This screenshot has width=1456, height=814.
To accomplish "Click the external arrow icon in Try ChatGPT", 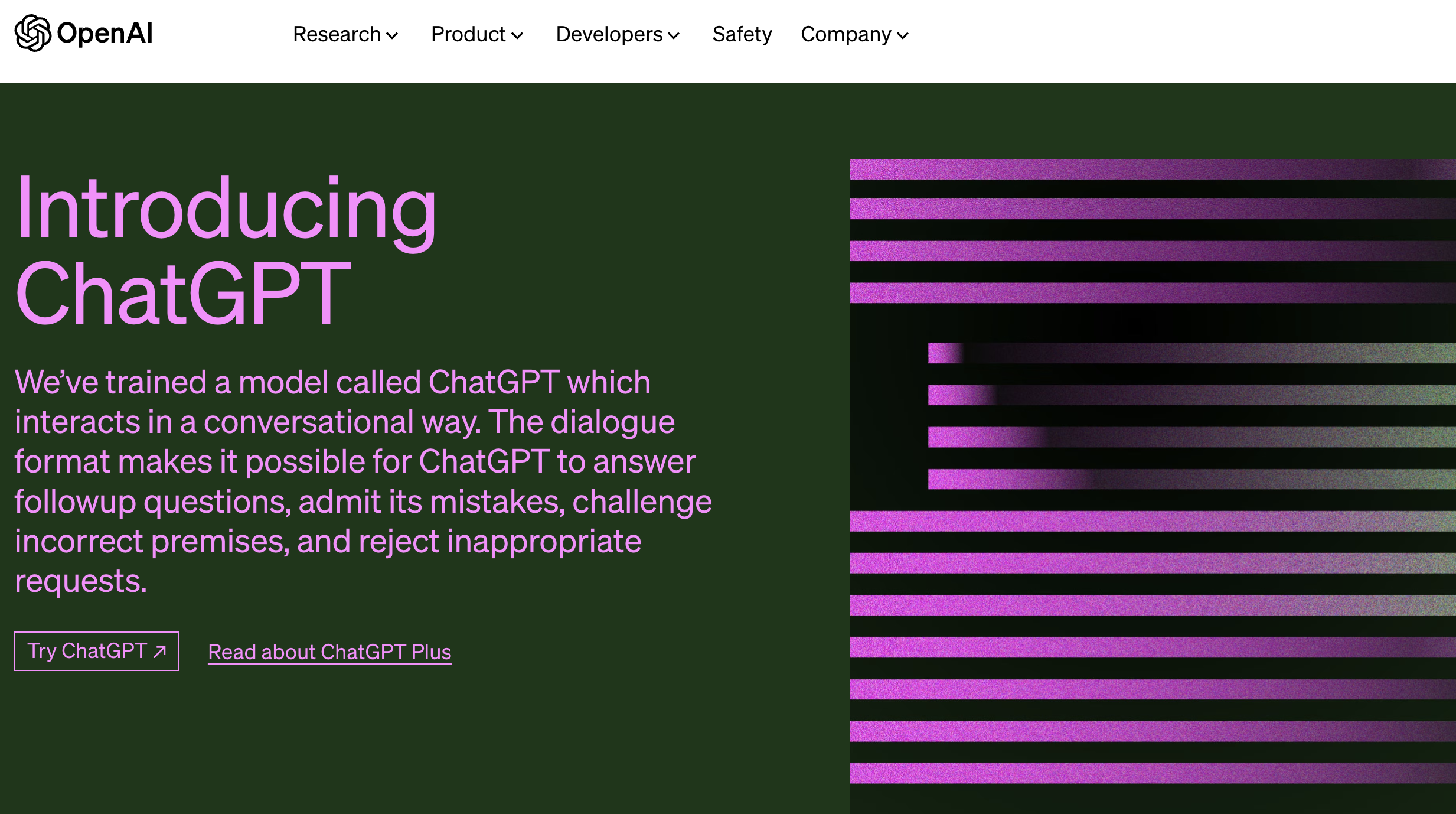I will coord(159,651).
